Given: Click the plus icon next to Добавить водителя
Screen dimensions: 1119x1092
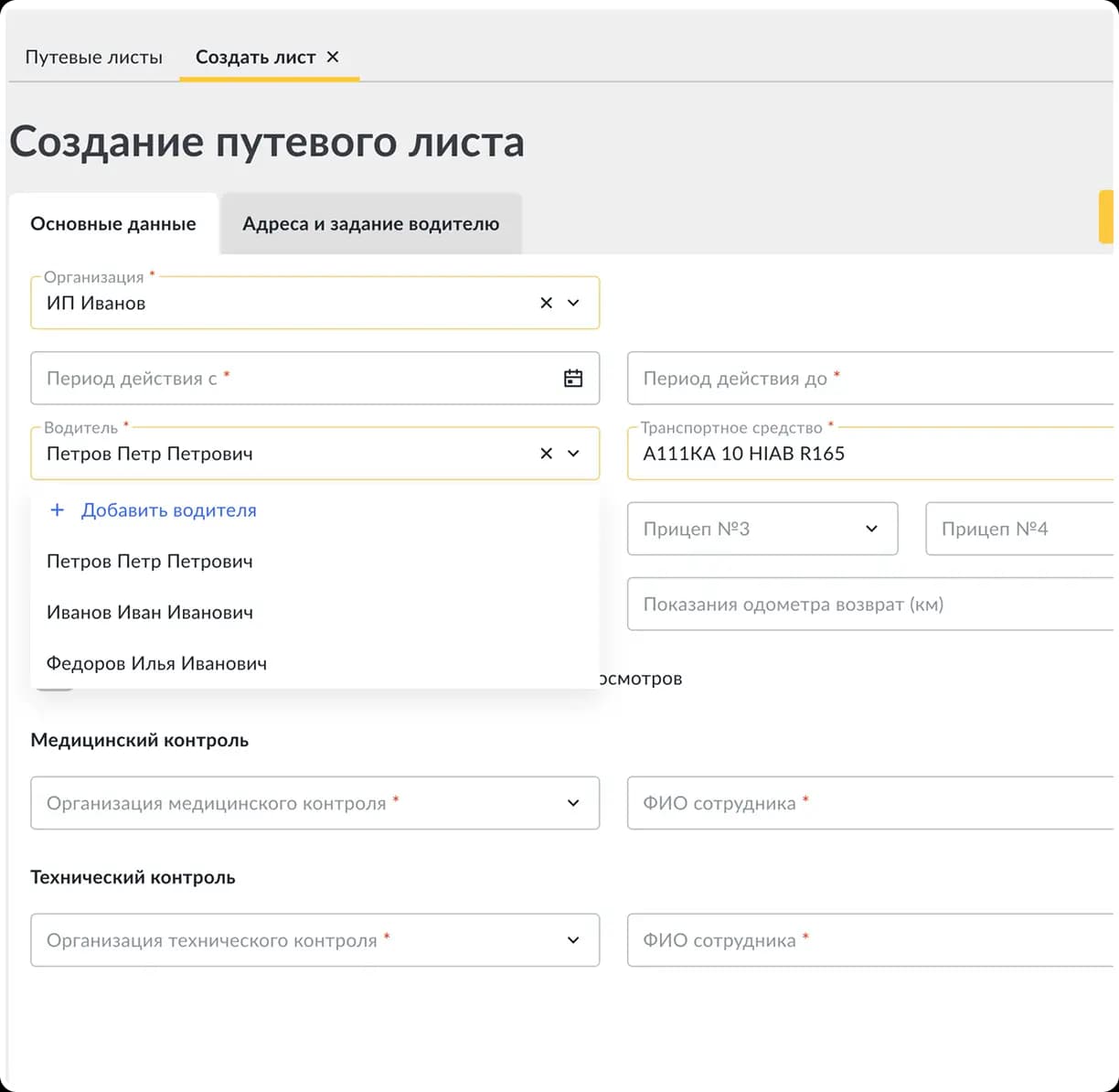Looking at the screenshot, I should pos(57,510).
